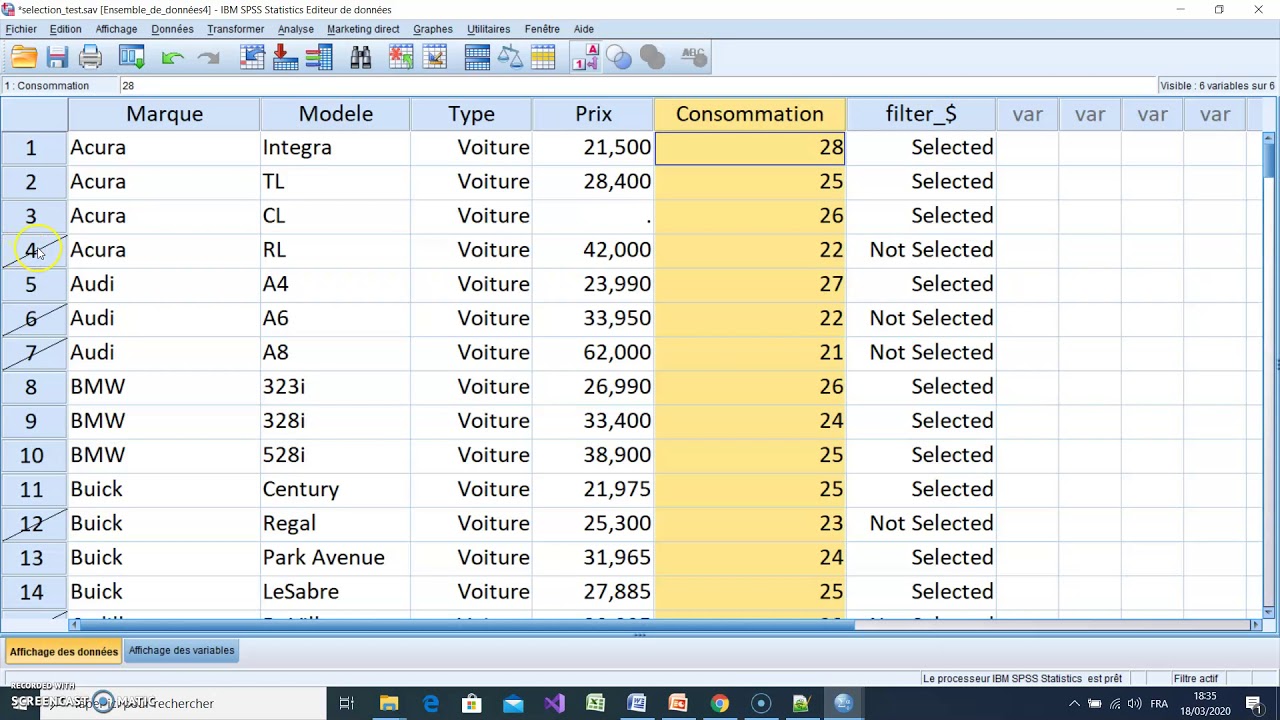1280x720 pixels.
Task: Open Excel from the taskbar
Action: (595, 704)
